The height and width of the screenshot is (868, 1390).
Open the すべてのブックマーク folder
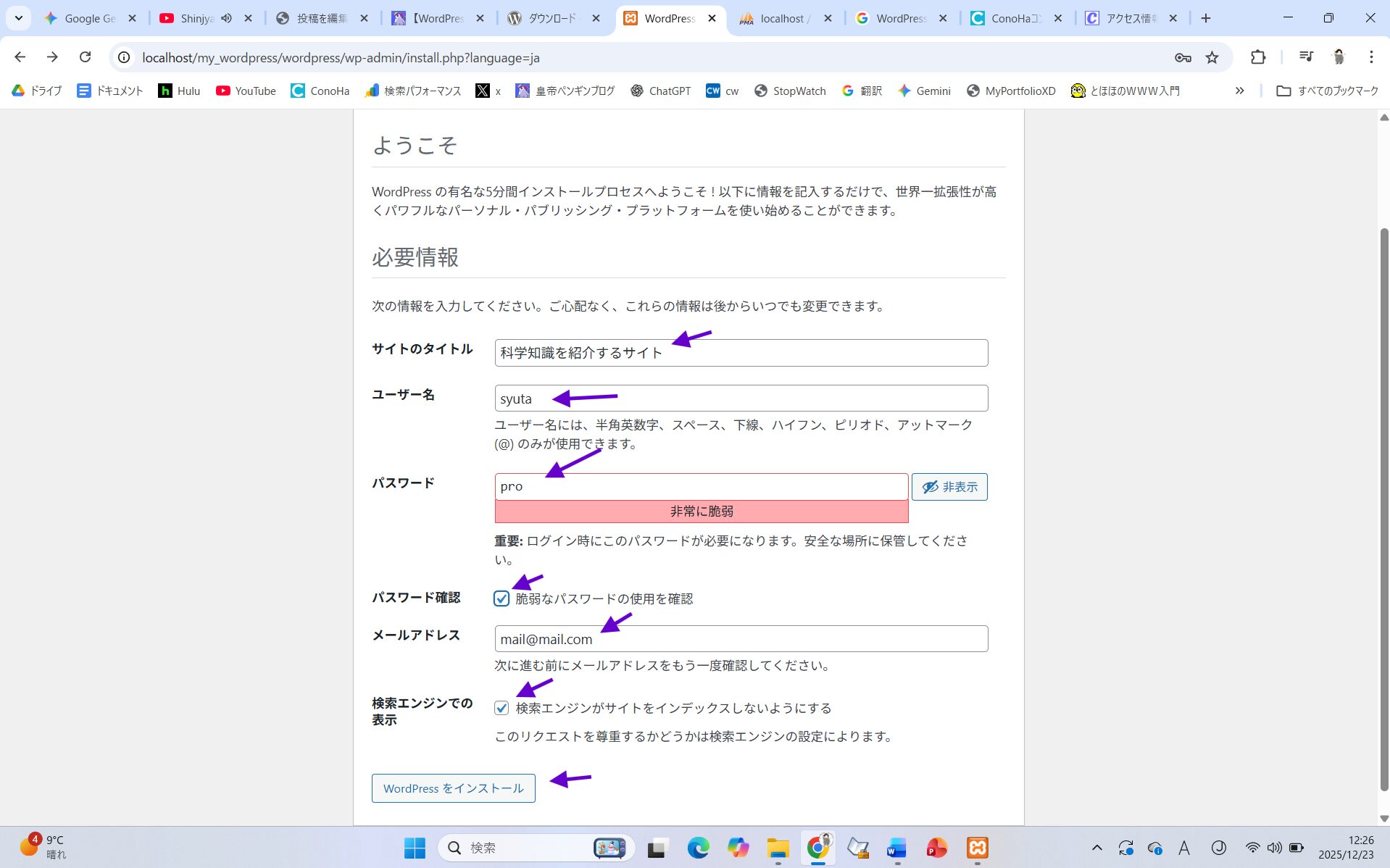[1327, 91]
